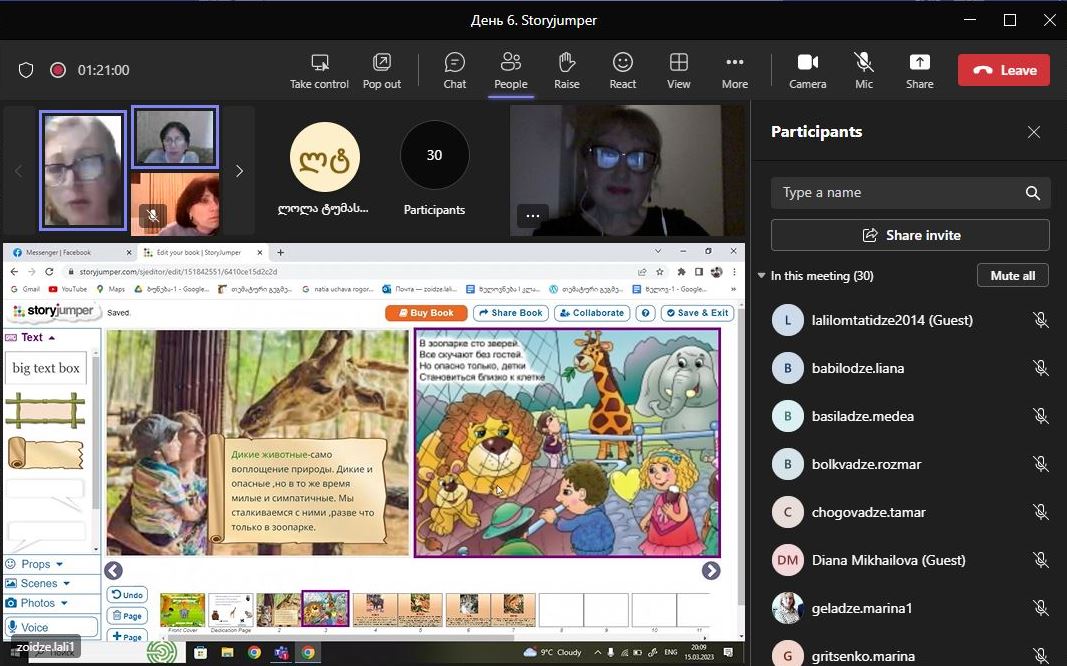Toggle mic icon for geladze.marina1
This screenshot has height=666, width=1067.
pos(1040,608)
